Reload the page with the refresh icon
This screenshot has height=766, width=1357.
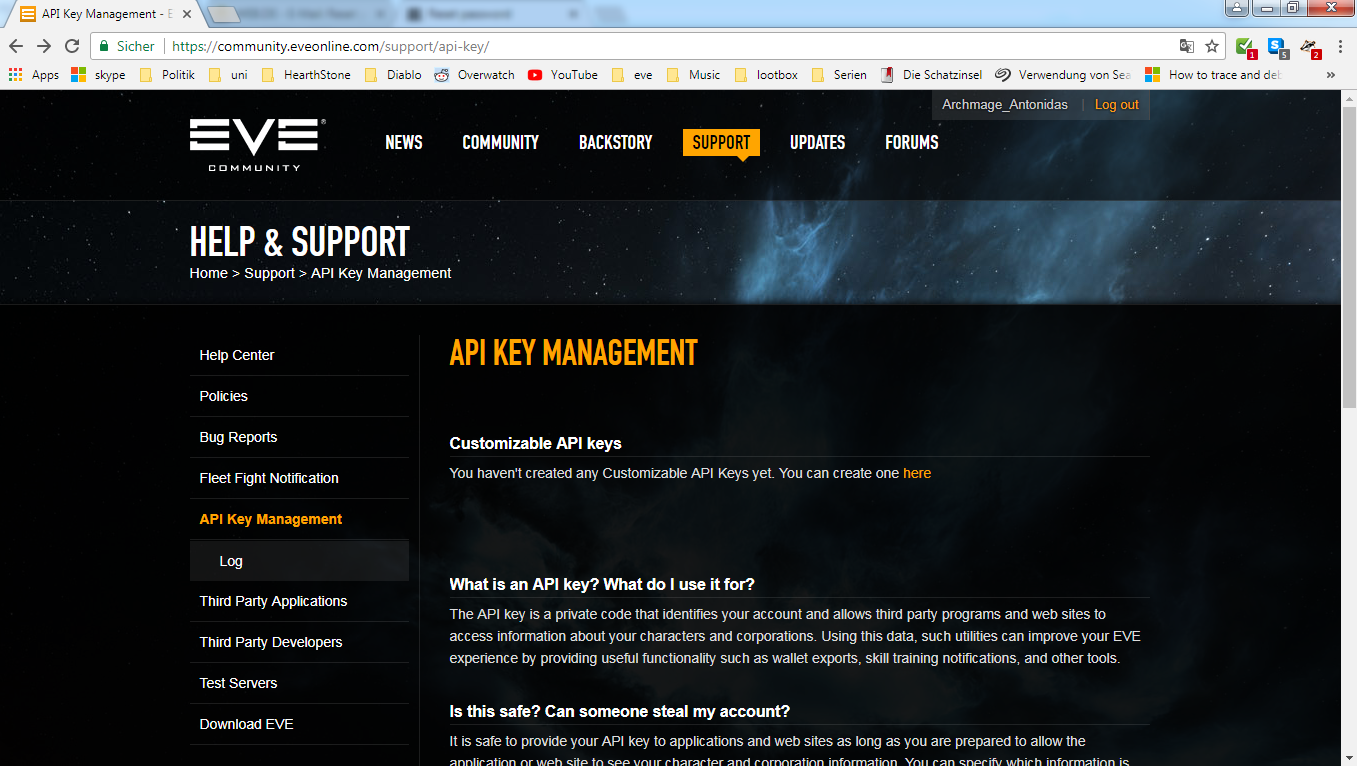pyautogui.click(x=72, y=46)
